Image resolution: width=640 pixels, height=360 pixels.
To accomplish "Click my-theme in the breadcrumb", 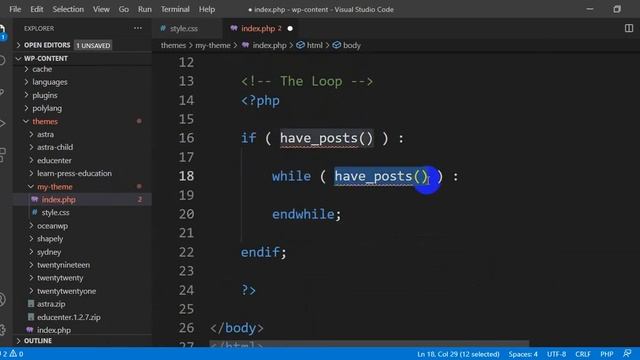I will (x=213, y=45).
